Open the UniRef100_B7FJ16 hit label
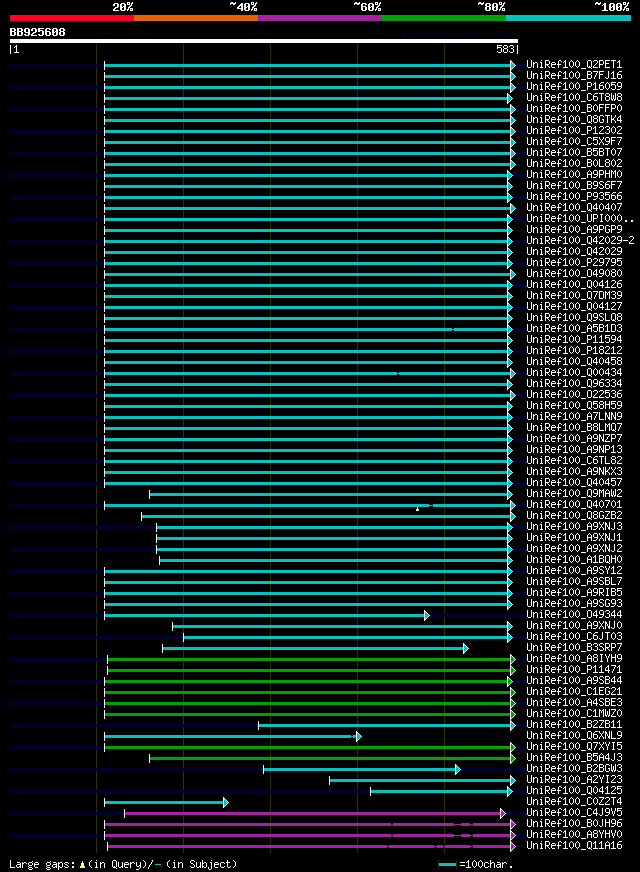 (x=574, y=76)
